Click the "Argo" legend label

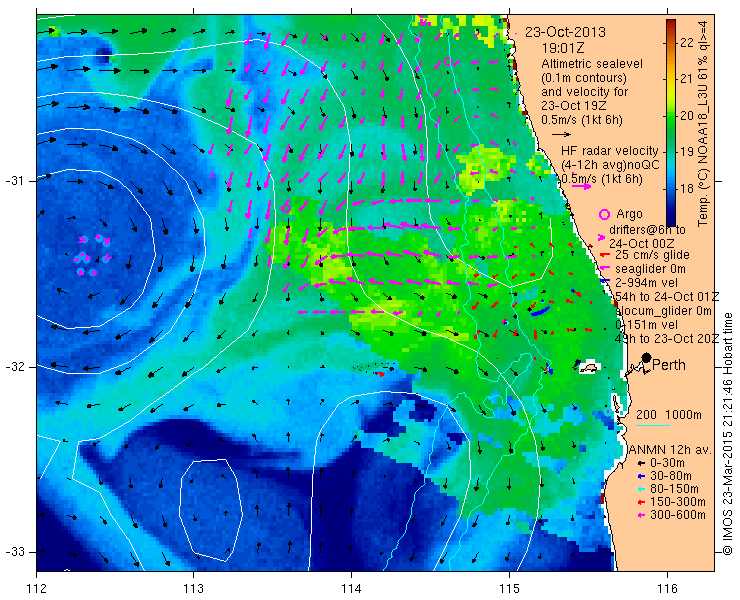tap(629, 214)
